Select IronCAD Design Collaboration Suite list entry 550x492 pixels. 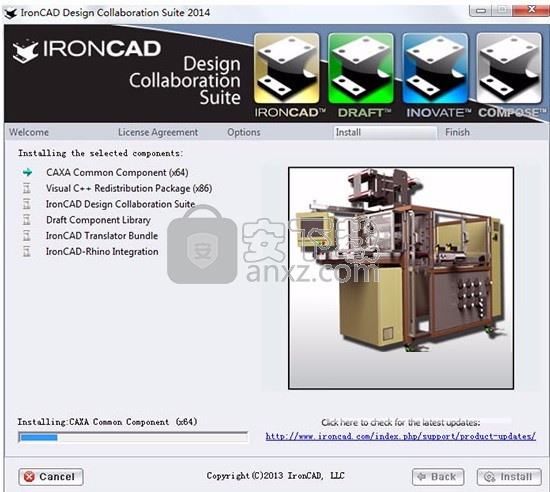120,204
